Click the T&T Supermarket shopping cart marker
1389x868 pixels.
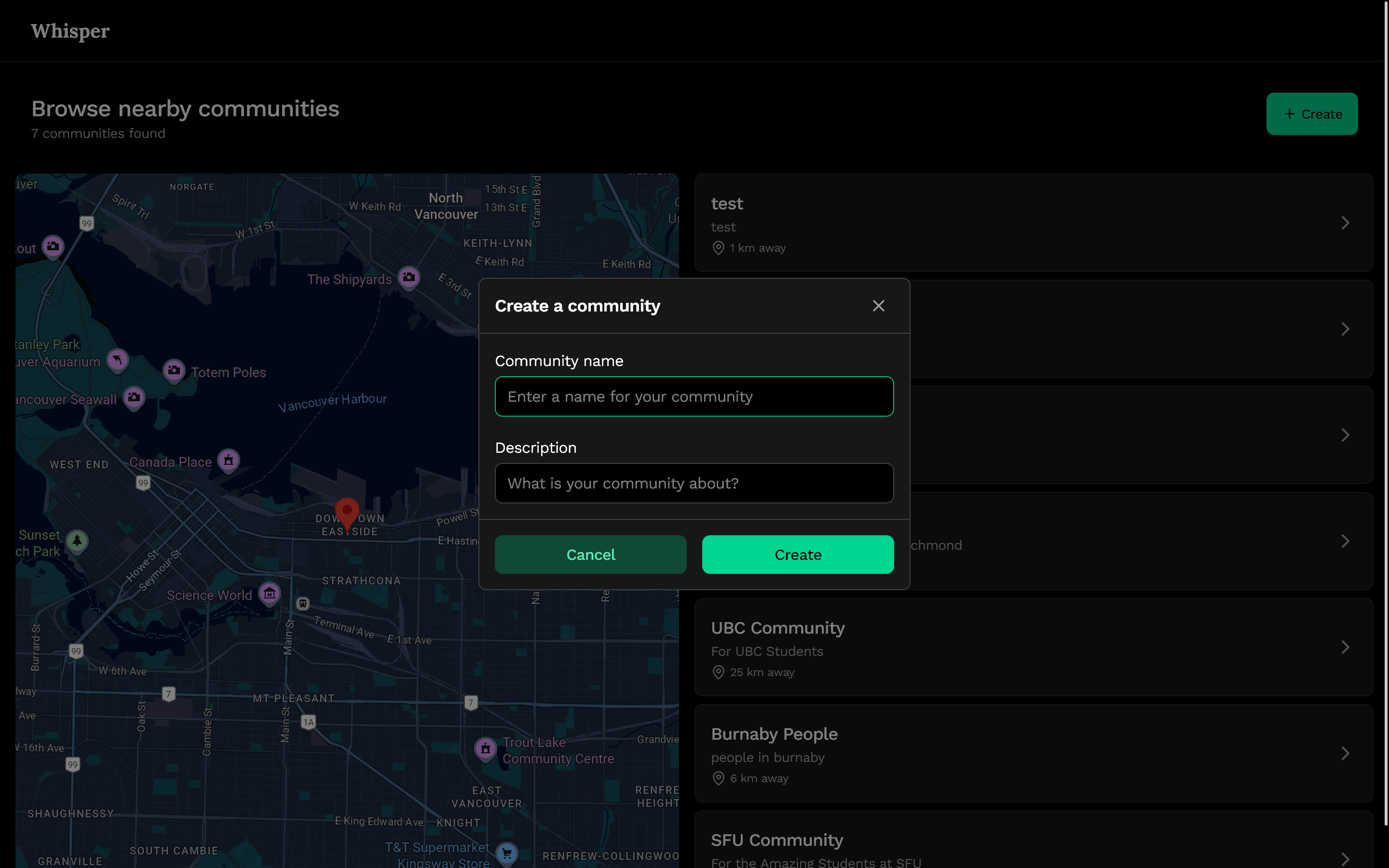[x=507, y=854]
